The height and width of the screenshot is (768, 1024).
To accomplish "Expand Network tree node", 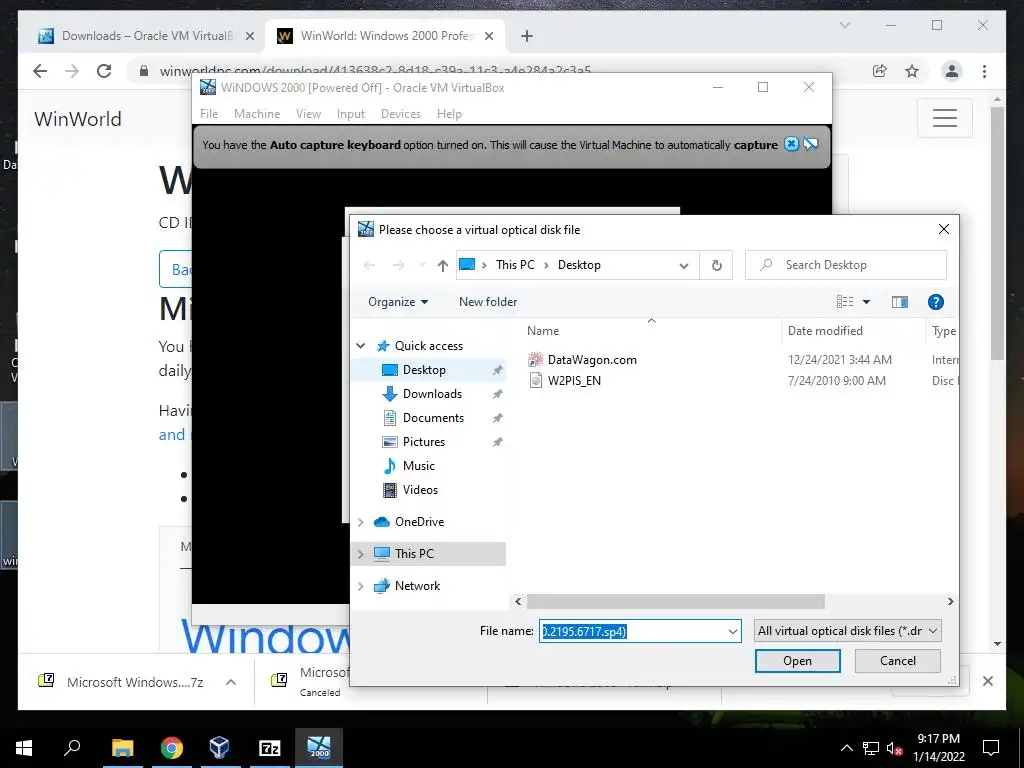I will pyautogui.click(x=360, y=586).
